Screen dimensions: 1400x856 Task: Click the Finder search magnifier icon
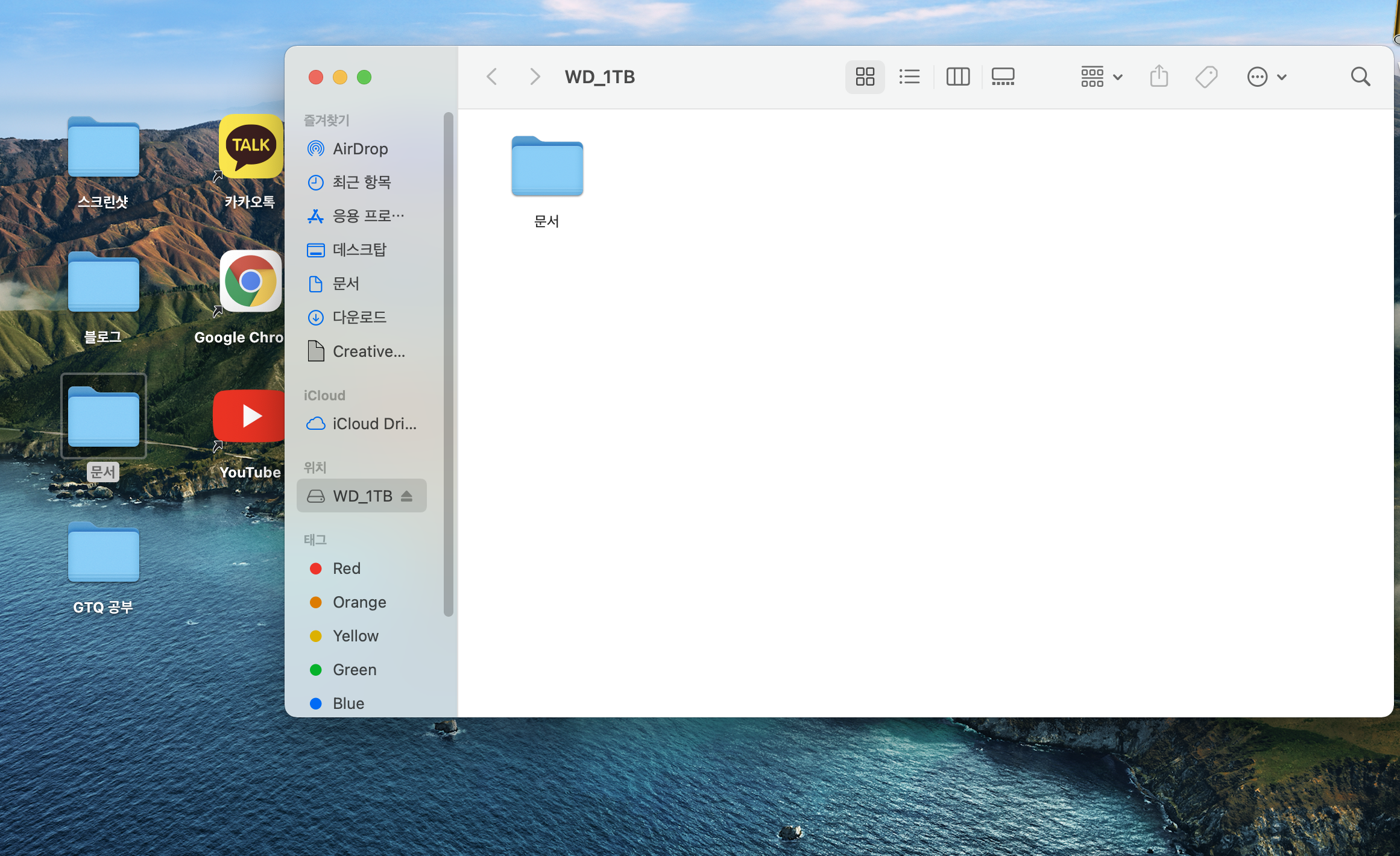click(x=1360, y=77)
